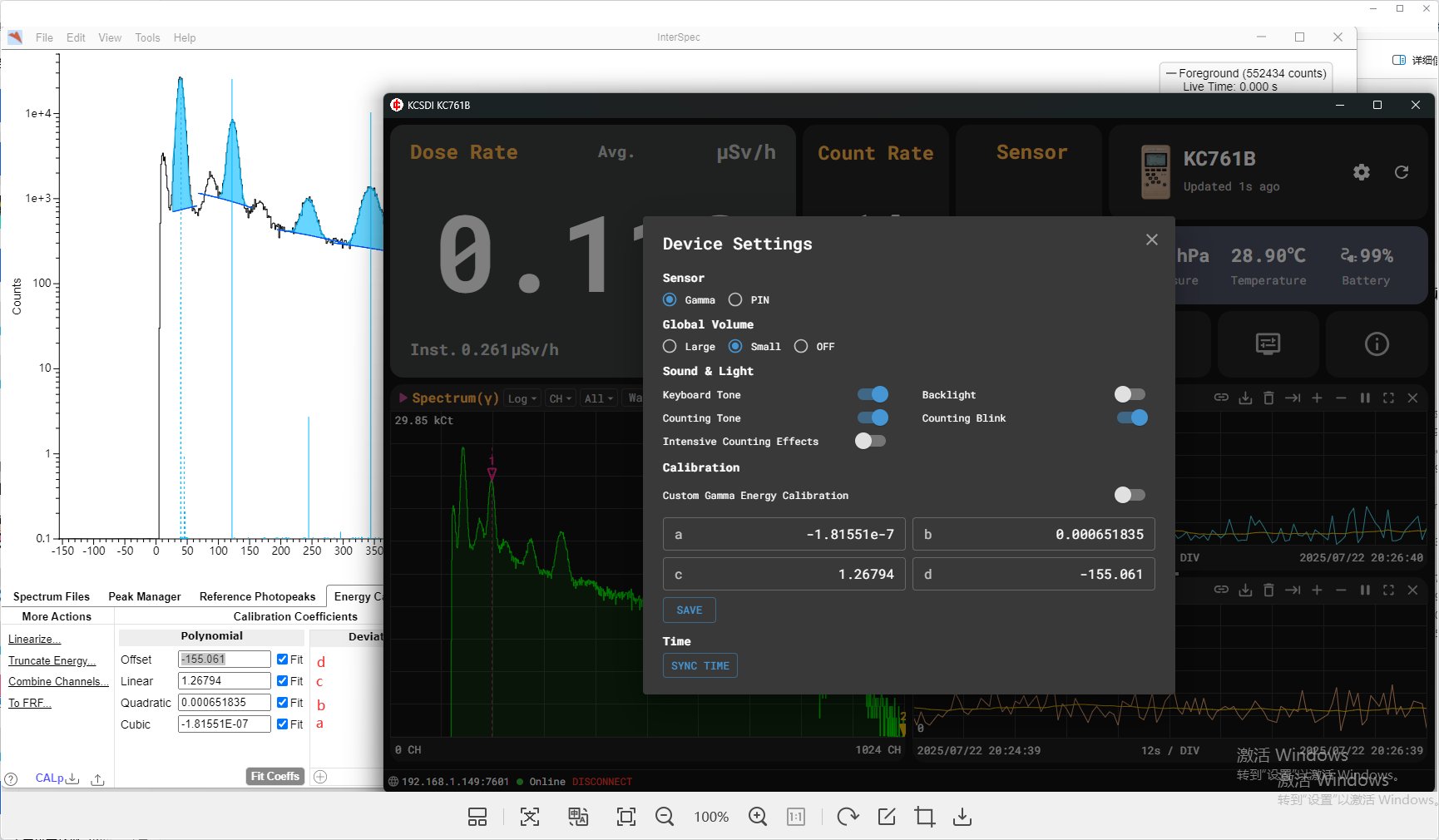Uncheck Fit checkbox for Linear coefficient

(x=283, y=680)
